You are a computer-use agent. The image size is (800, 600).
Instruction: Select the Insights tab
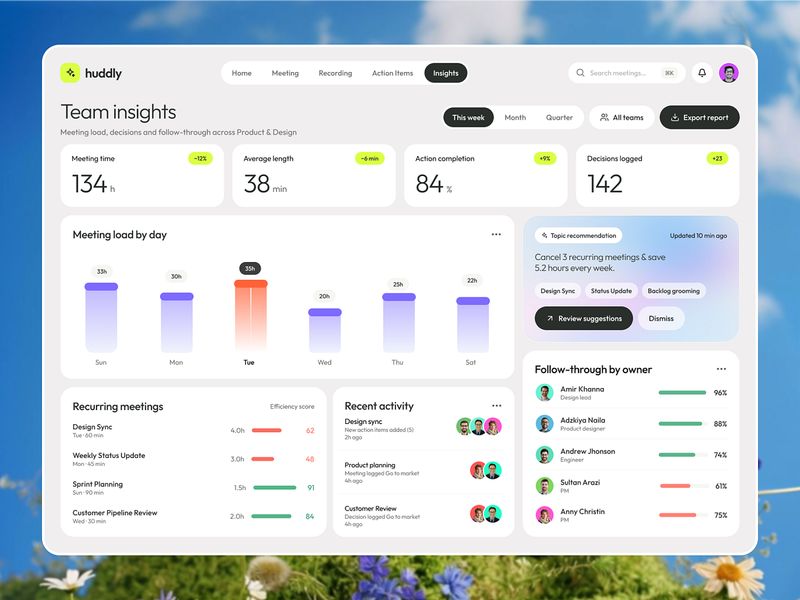point(445,73)
